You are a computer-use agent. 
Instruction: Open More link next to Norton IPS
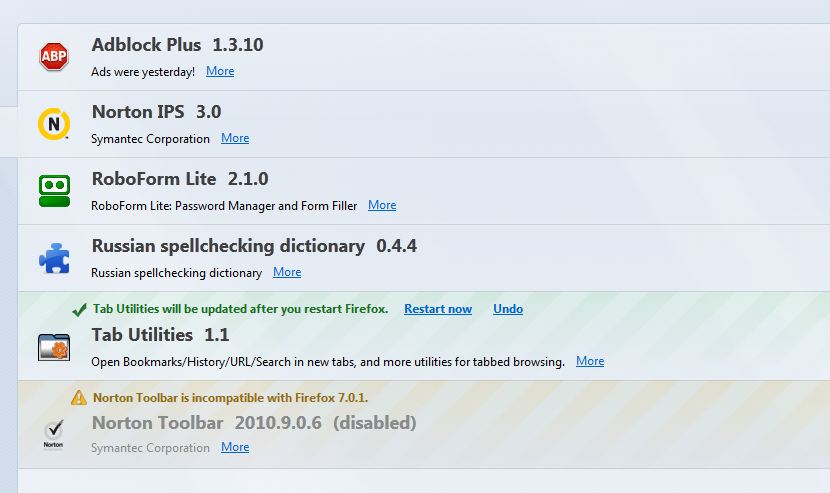click(235, 138)
